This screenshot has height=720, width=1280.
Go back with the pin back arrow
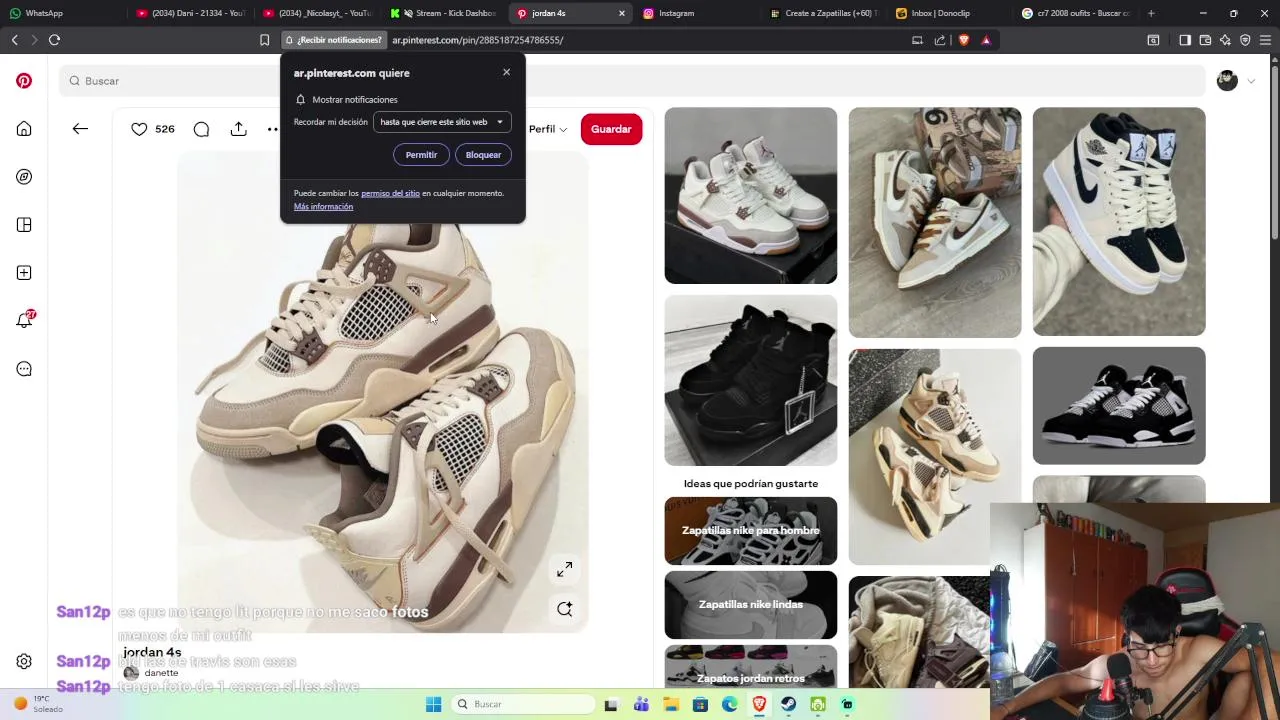point(80,129)
